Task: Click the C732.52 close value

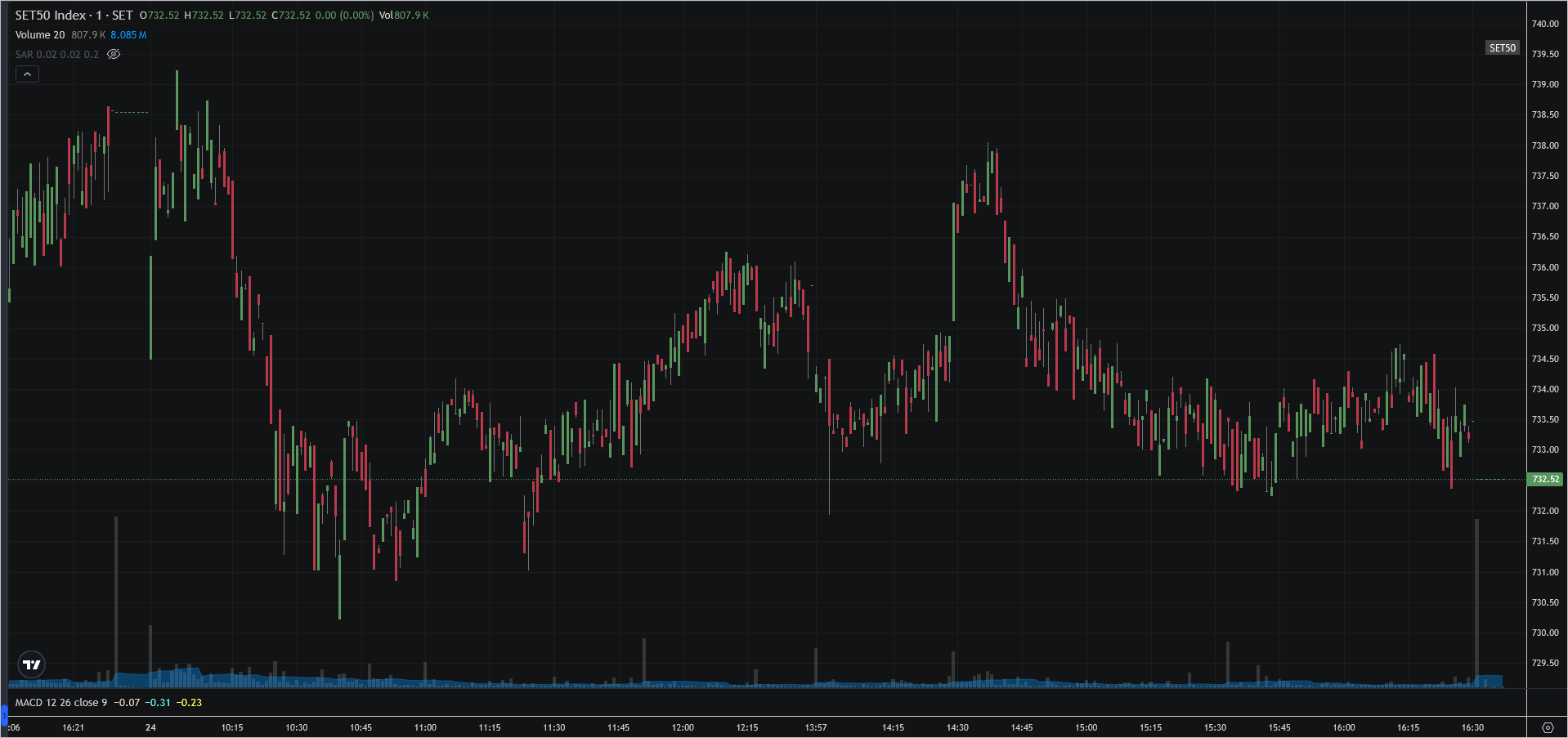Action: 291,16
